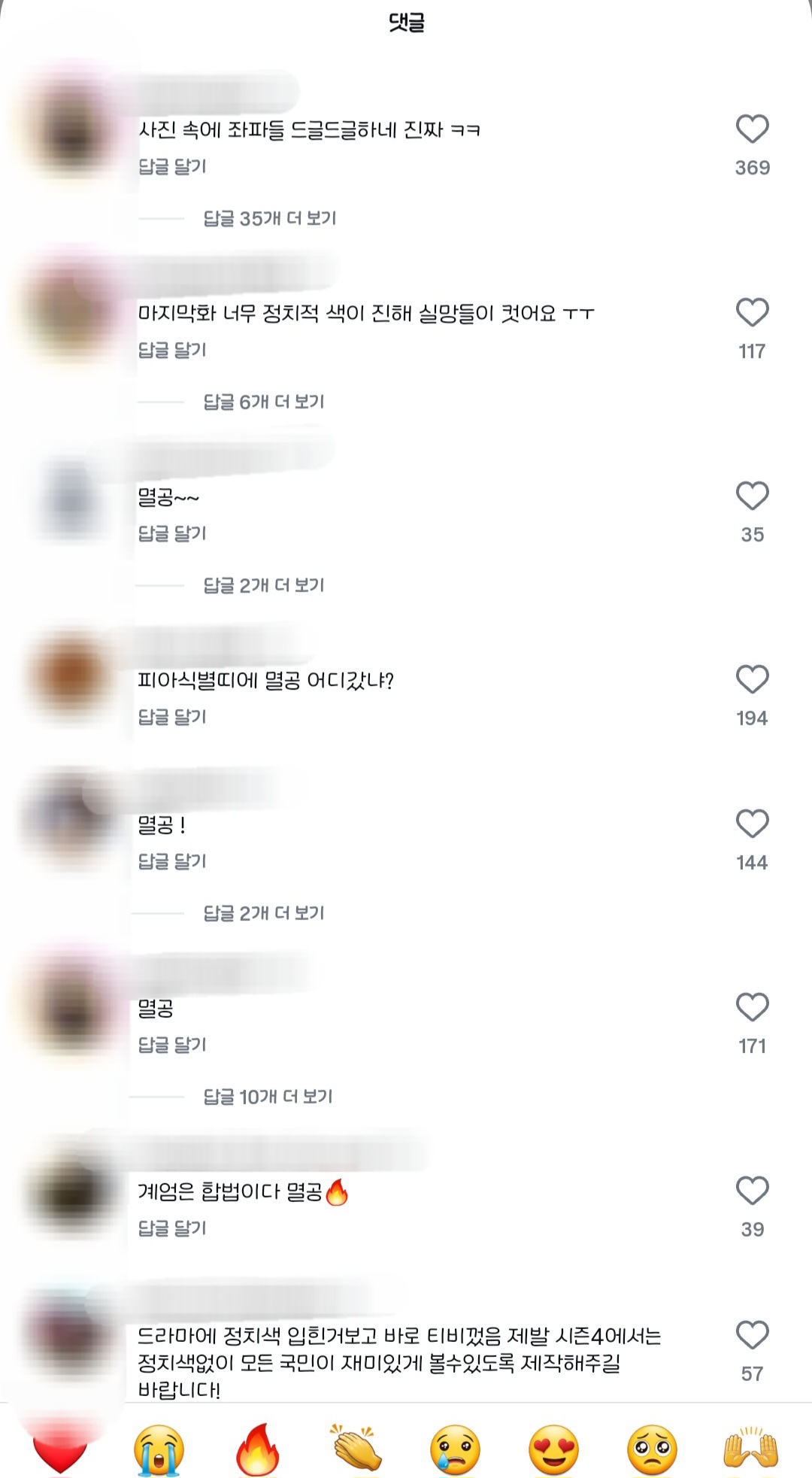Select the sad tear face emoji

tap(455, 1449)
